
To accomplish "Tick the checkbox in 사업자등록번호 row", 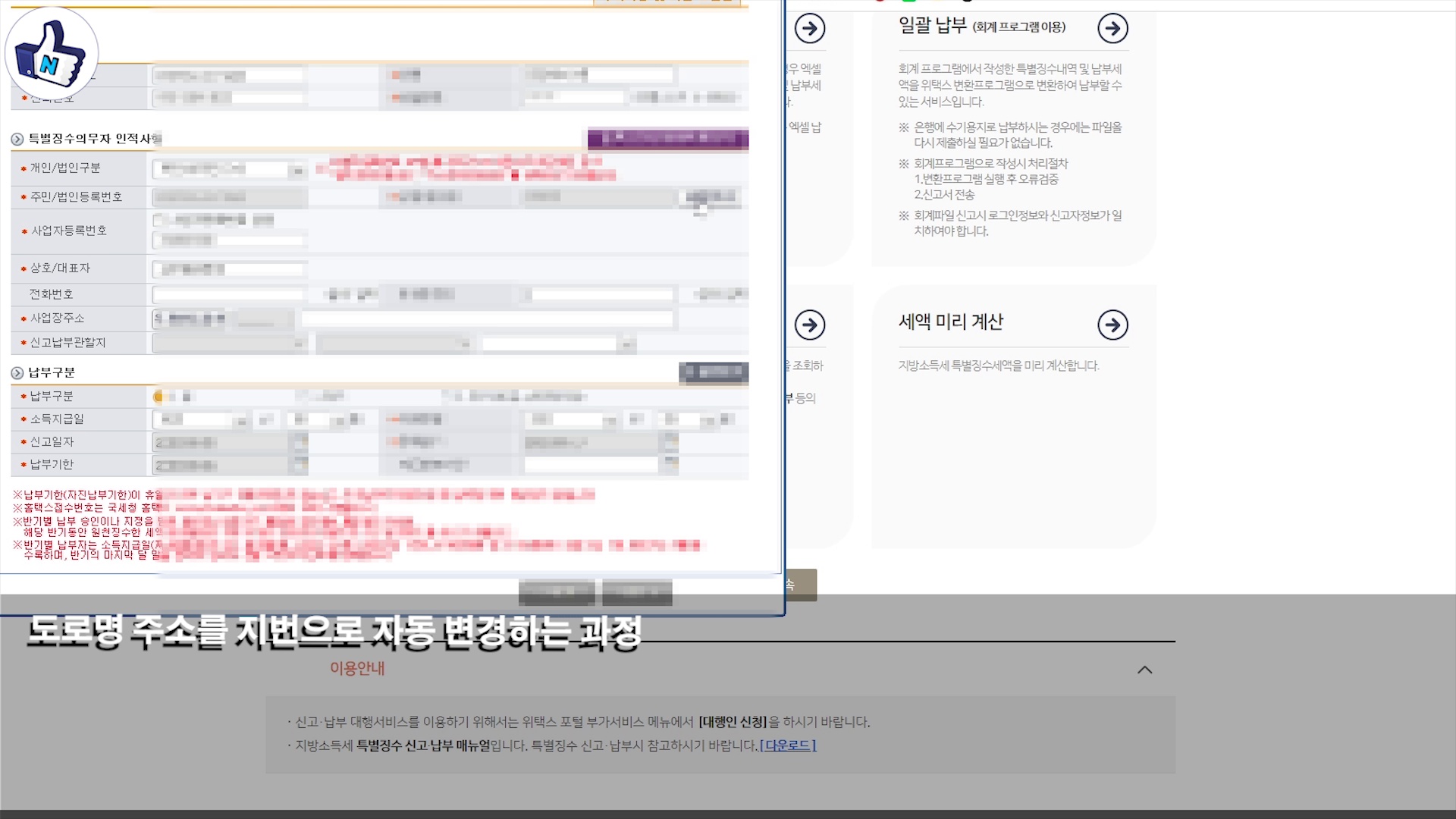I will (x=158, y=221).
